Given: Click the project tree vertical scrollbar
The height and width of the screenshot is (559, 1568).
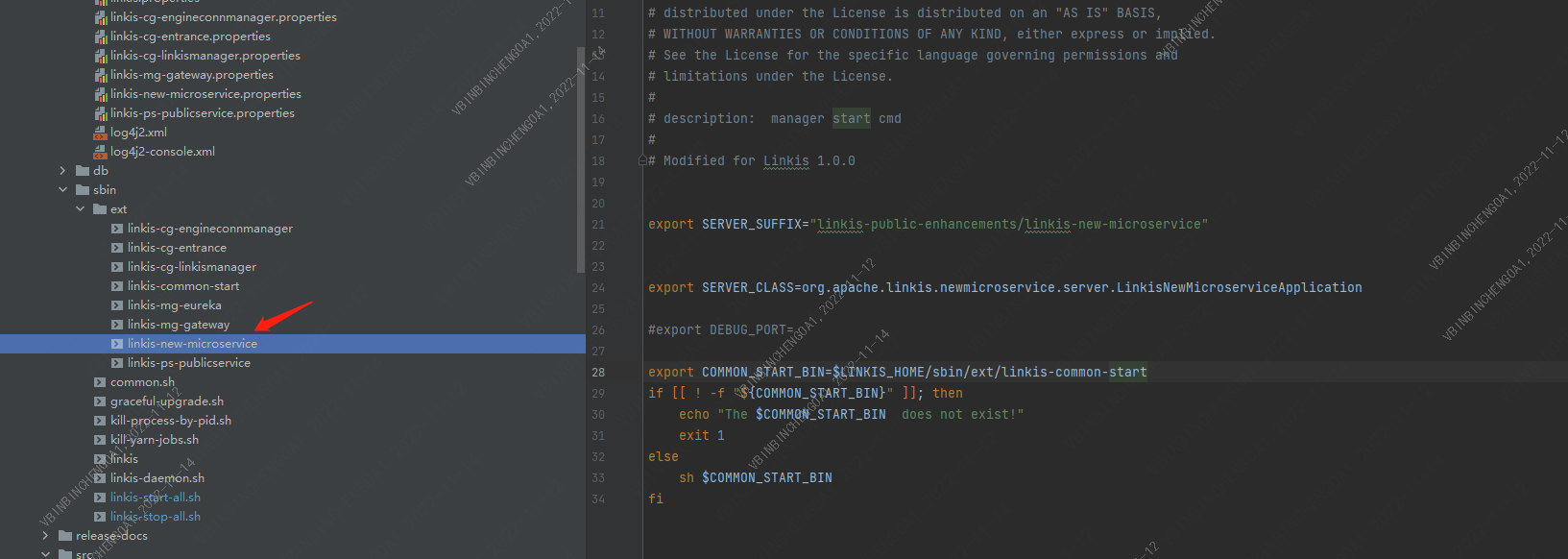Looking at the screenshot, I should click(581, 158).
